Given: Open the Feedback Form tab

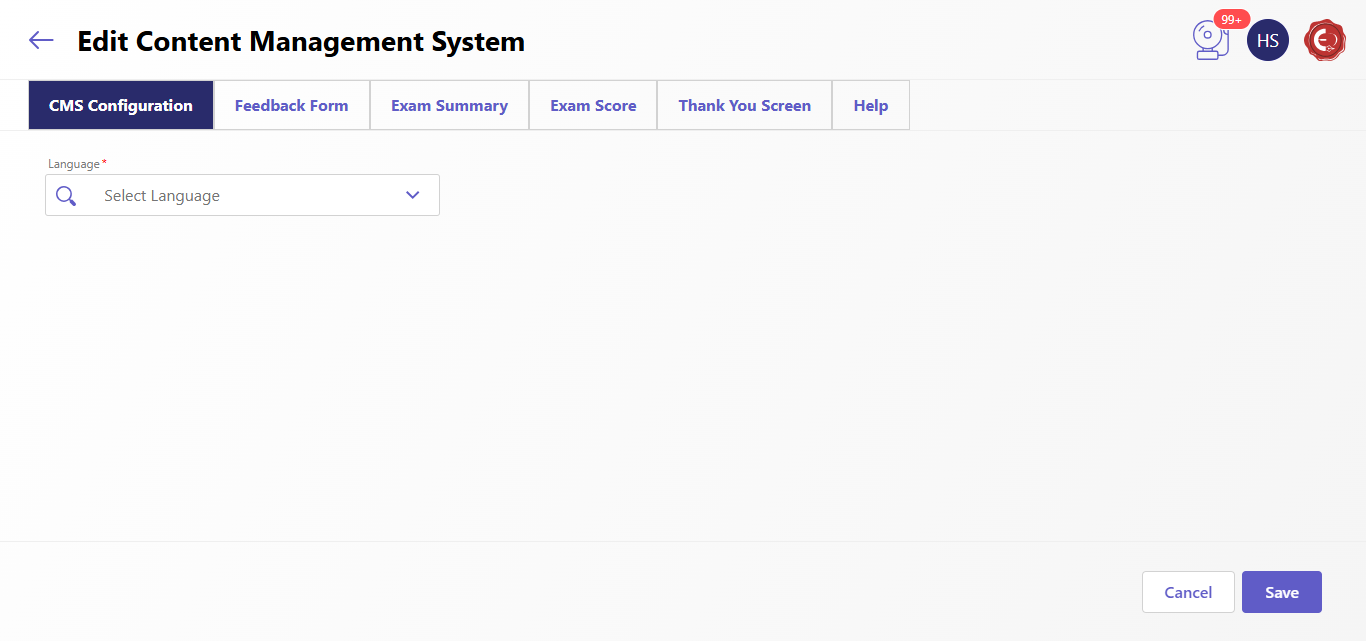Looking at the screenshot, I should 291,106.
